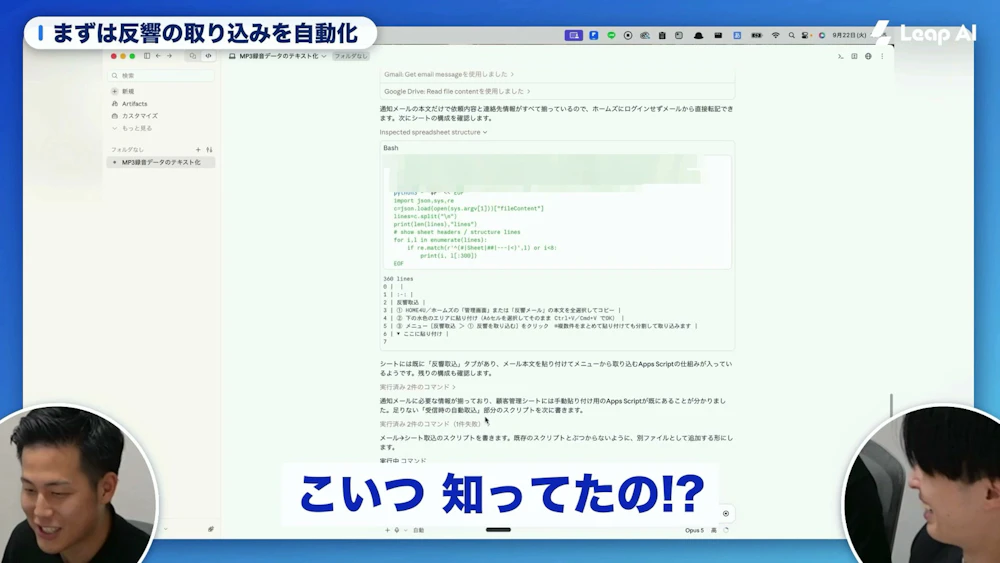The width and height of the screenshot is (1000, 563).
Task: Click the 高 effort setting
Action: point(714,530)
